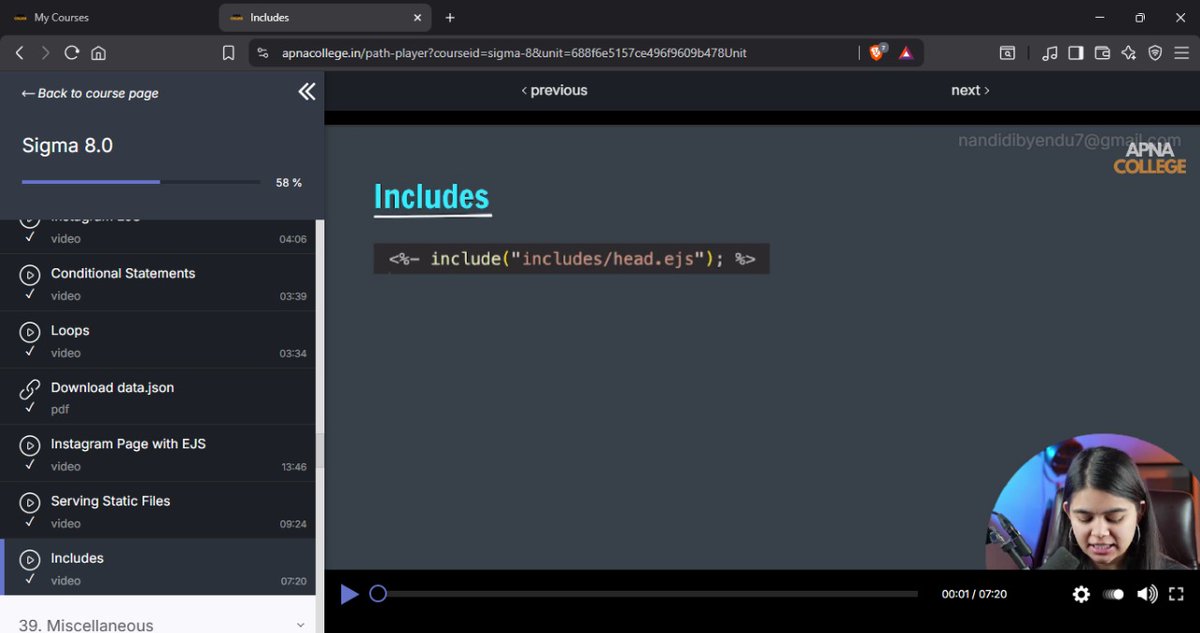Open video player settings gear
Image resolution: width=1200 pixels, height=633 pixels.
click(1081, 594)
